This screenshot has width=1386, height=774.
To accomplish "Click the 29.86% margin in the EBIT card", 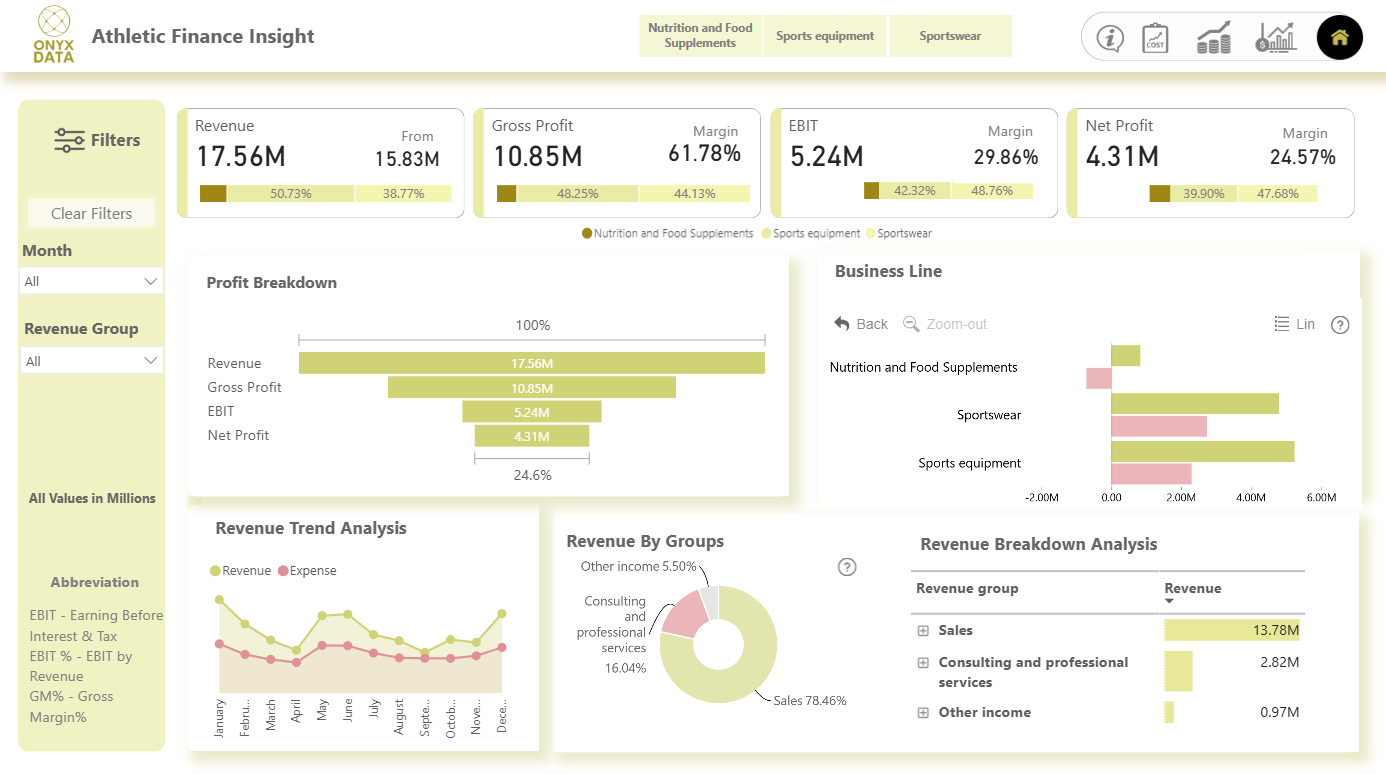I will (1006, 157).
